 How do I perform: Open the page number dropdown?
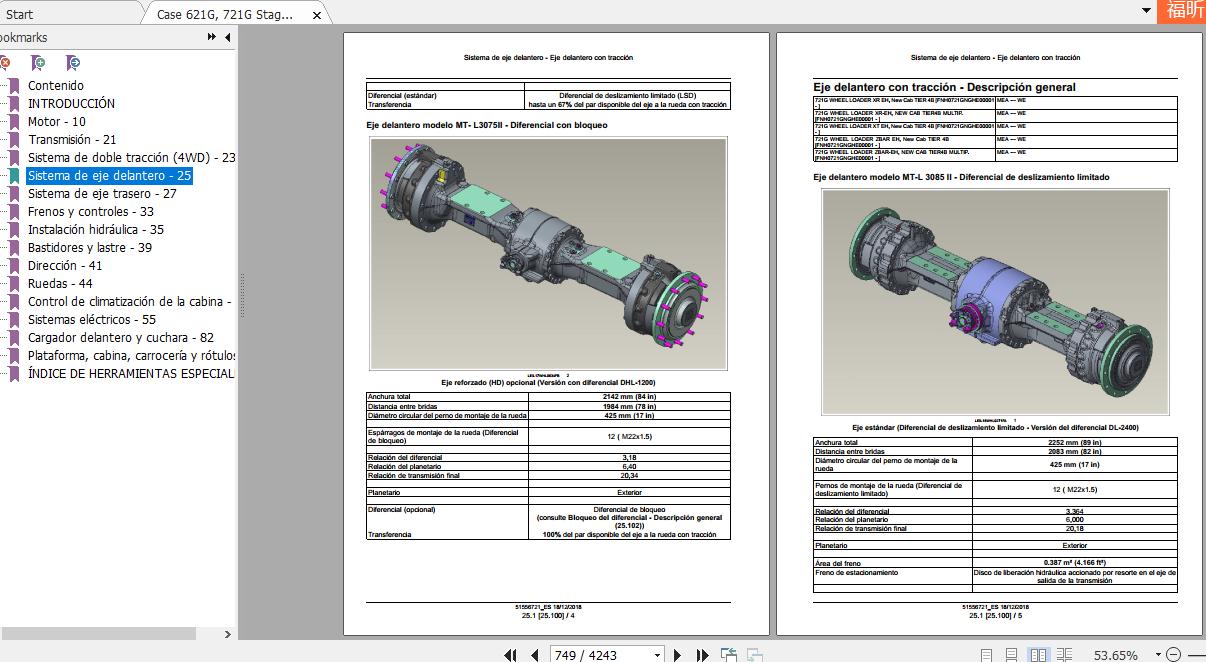point(657,655)
